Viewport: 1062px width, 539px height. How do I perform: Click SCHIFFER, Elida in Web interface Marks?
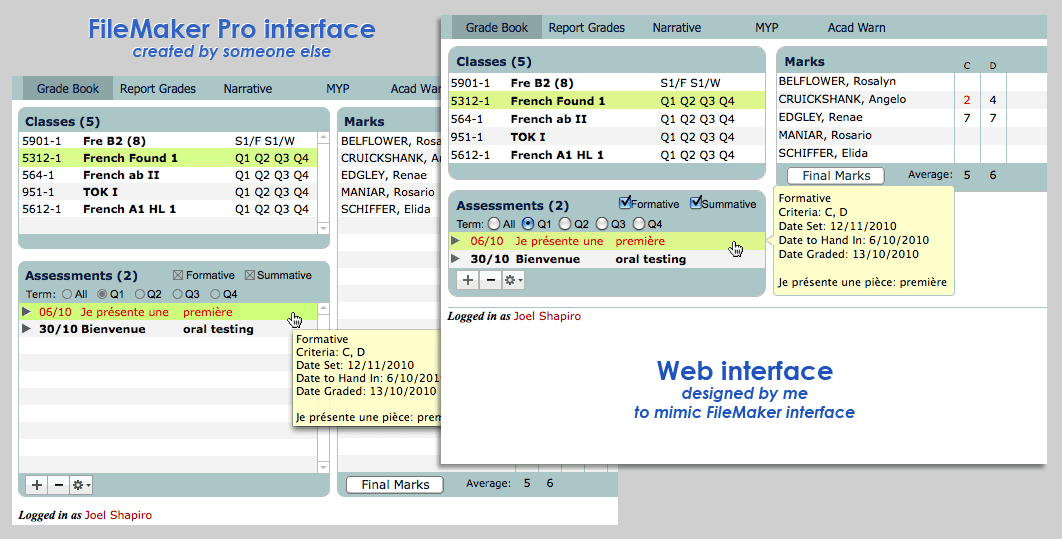point(823,153)
